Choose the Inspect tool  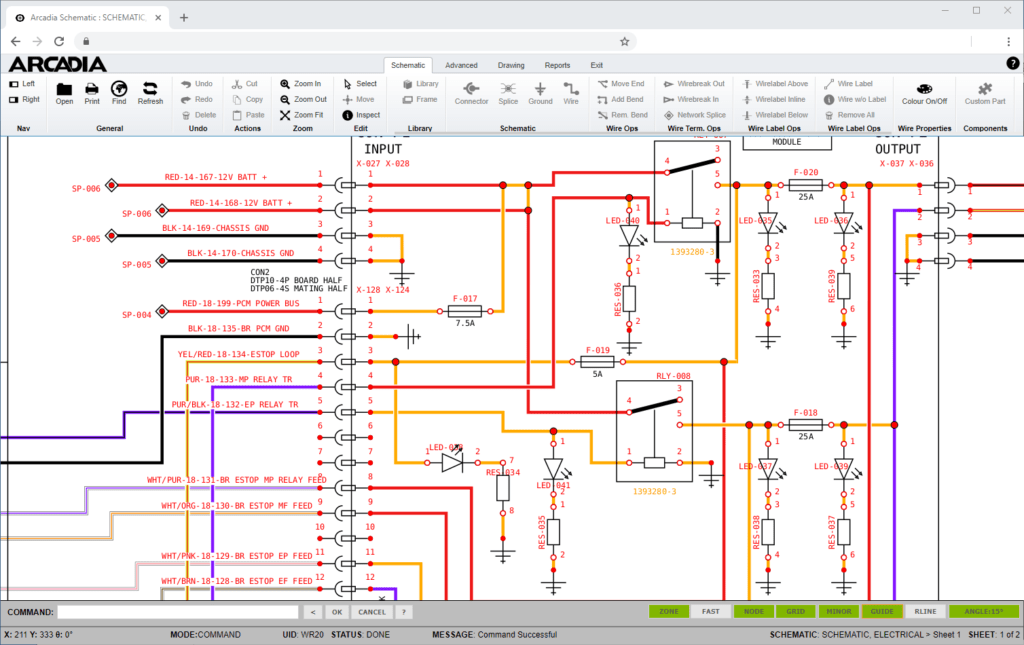[360, 115]
